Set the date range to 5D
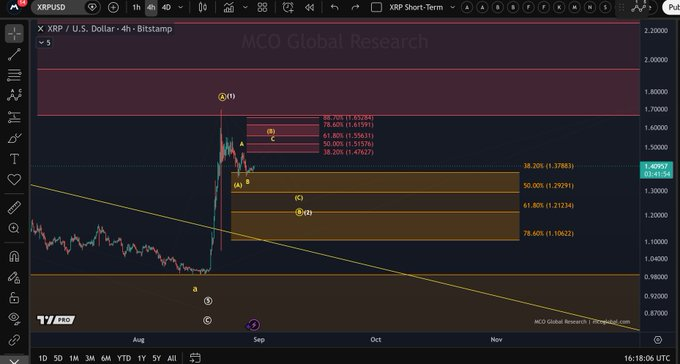This screenshot has height=364, width=680. tap(58, 358)
